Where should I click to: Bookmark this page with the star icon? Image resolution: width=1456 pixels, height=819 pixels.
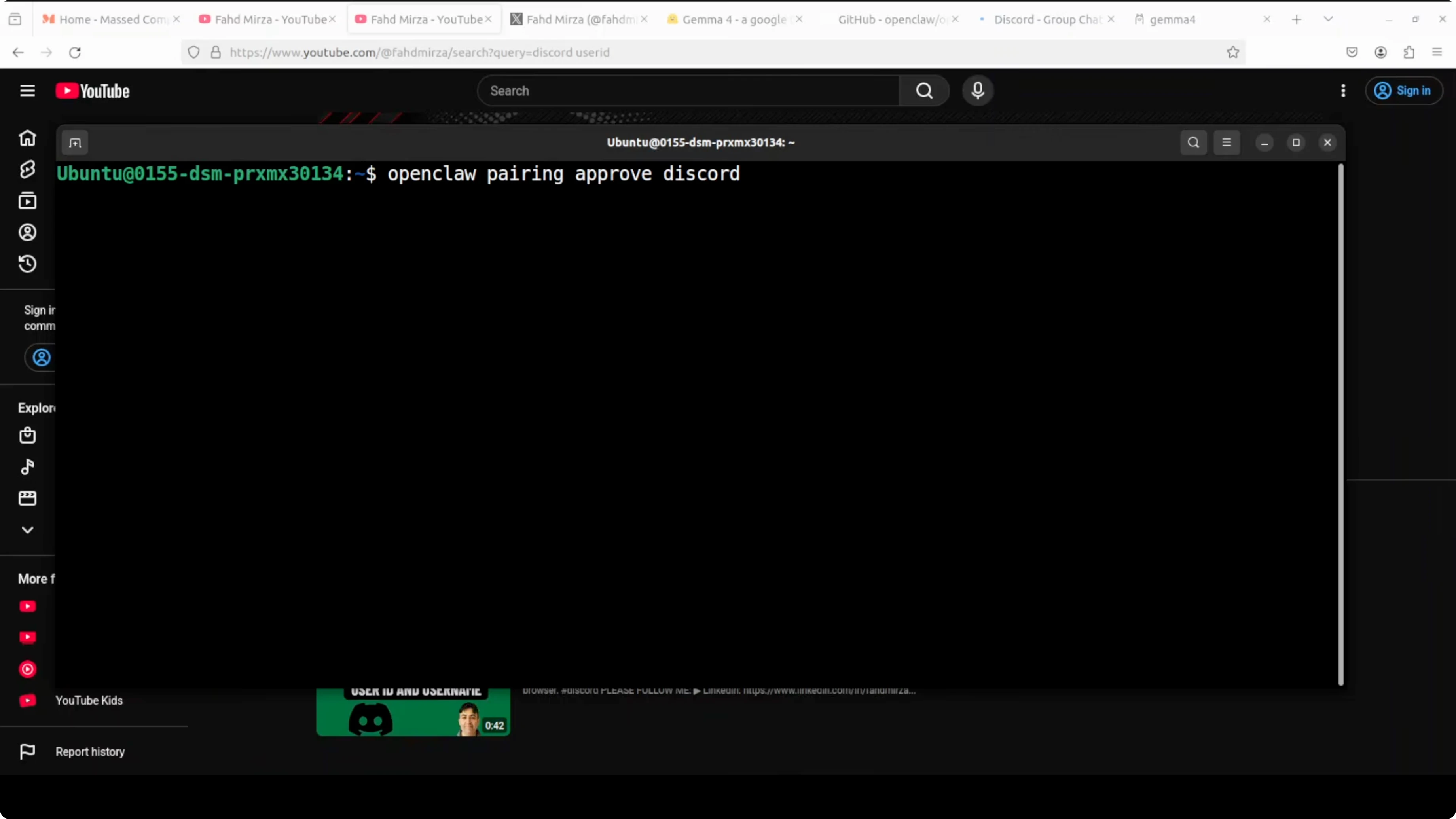coord(1233,53)
